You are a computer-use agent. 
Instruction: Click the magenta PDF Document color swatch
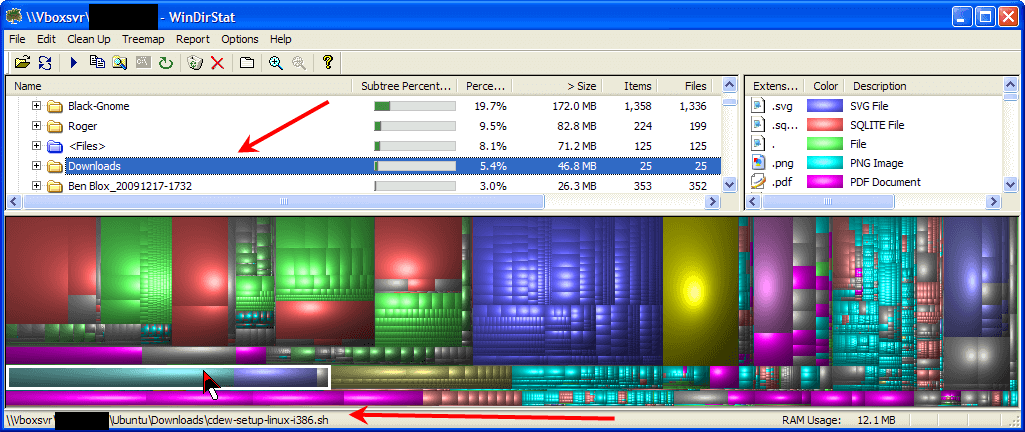[x=825, y=182]
